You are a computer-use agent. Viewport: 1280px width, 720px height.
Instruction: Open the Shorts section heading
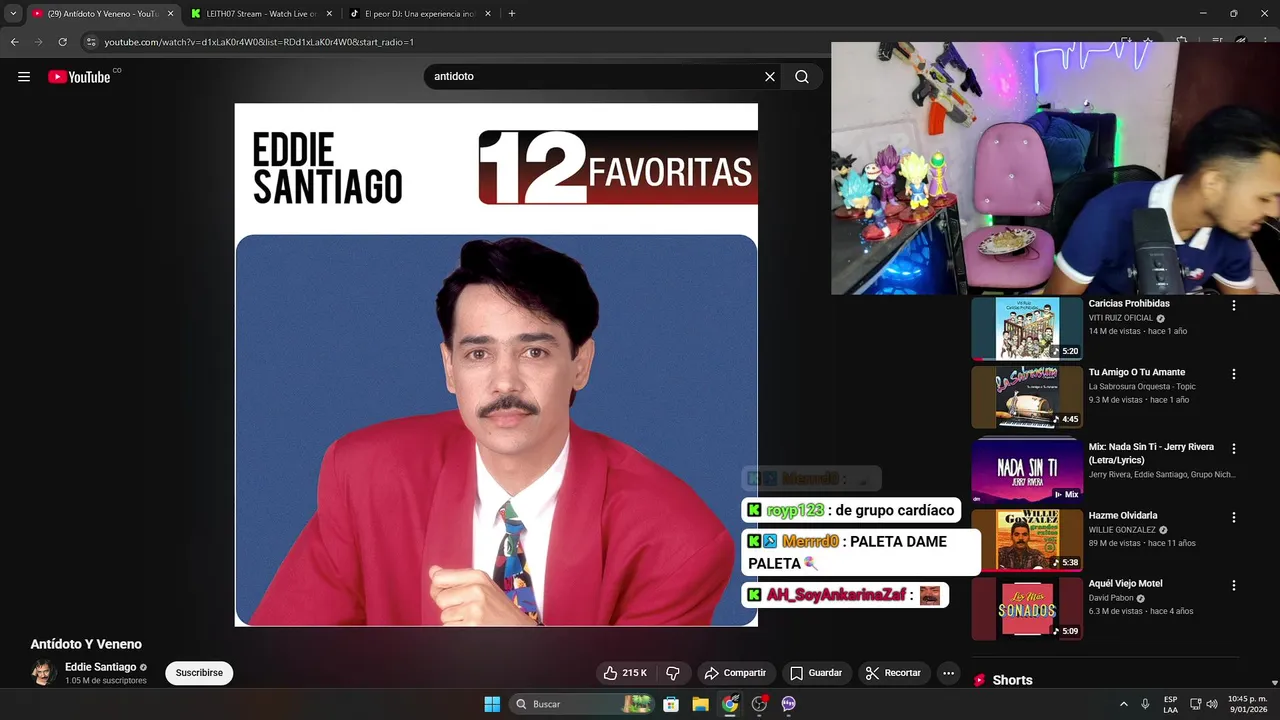1012,680
